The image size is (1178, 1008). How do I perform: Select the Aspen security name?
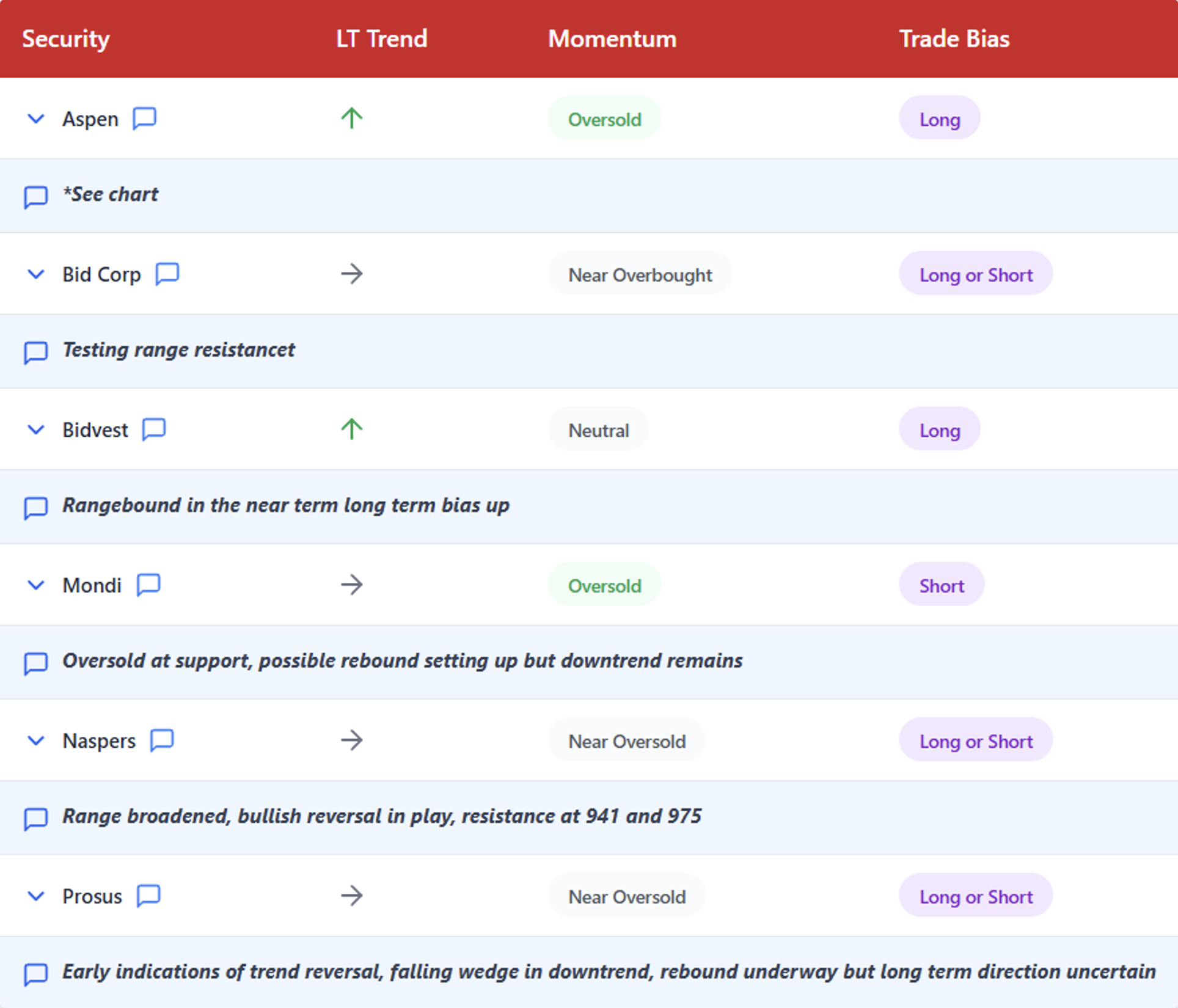click(90, 119)
